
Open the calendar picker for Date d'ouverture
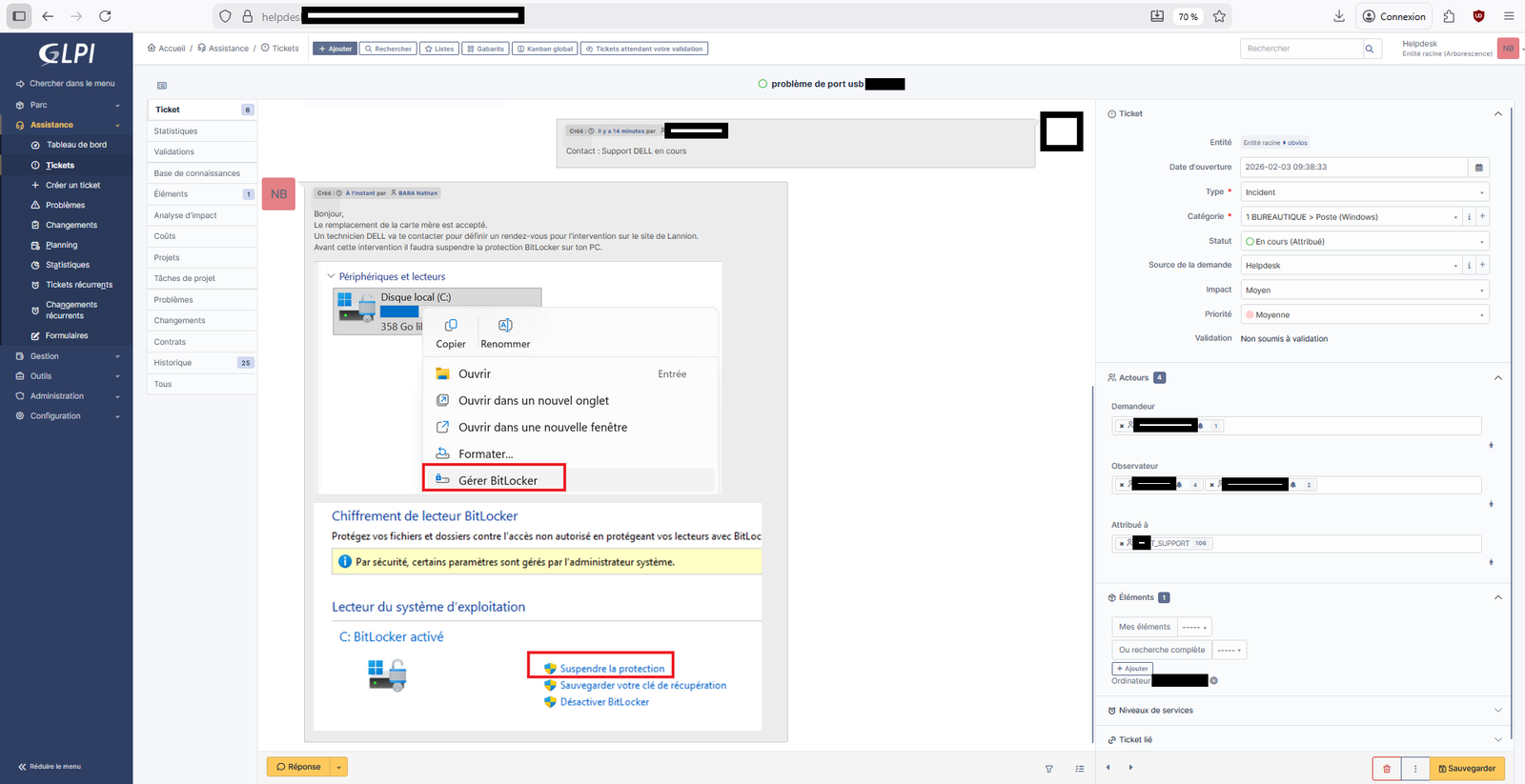pos(1478,168)
